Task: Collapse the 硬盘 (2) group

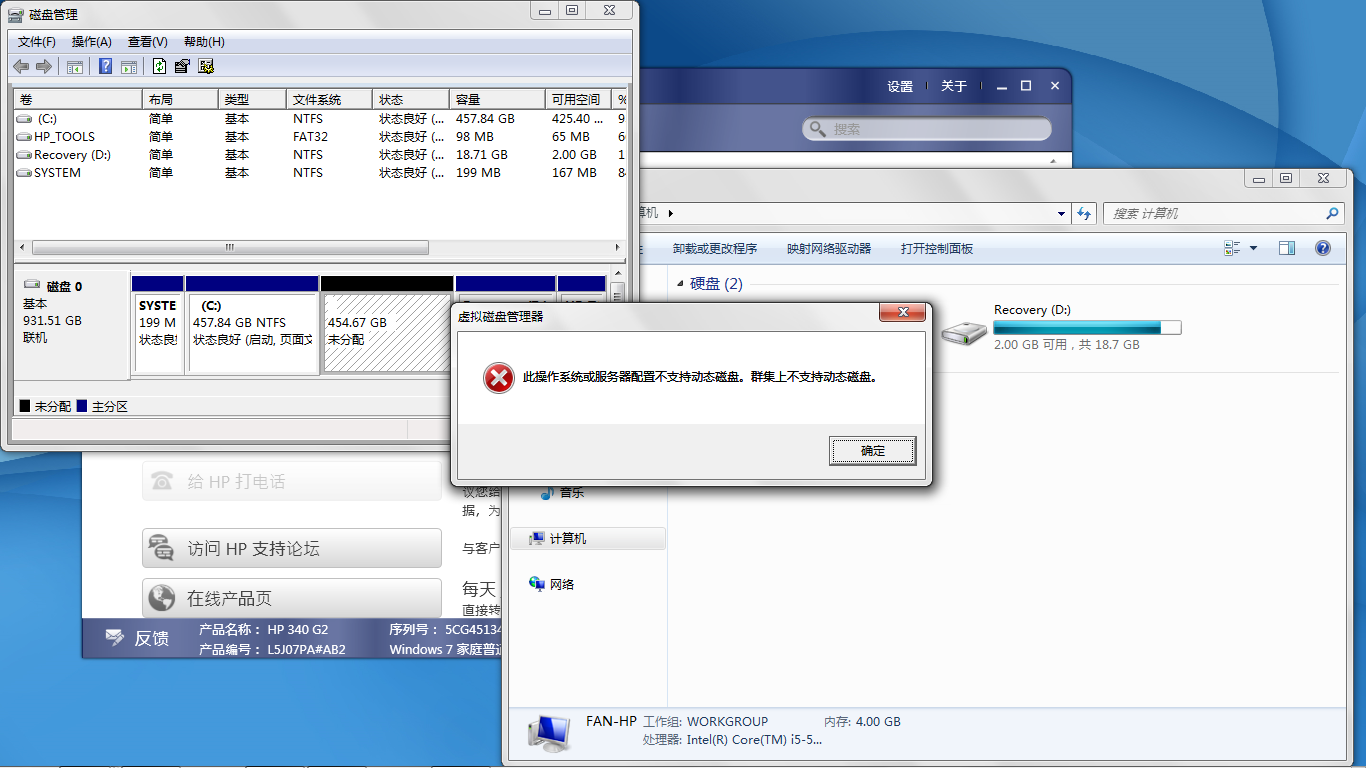Action: (x=680, y=284)
